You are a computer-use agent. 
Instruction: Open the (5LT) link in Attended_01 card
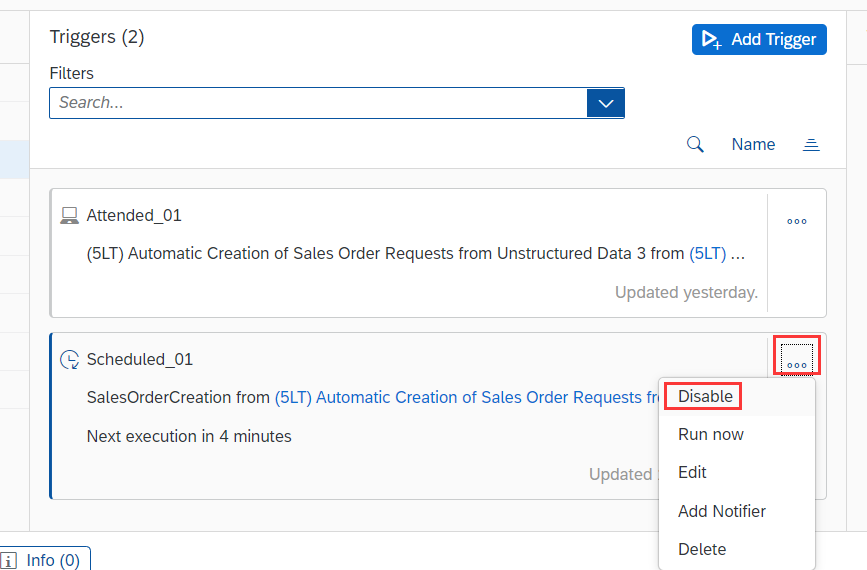pos(708,253)
